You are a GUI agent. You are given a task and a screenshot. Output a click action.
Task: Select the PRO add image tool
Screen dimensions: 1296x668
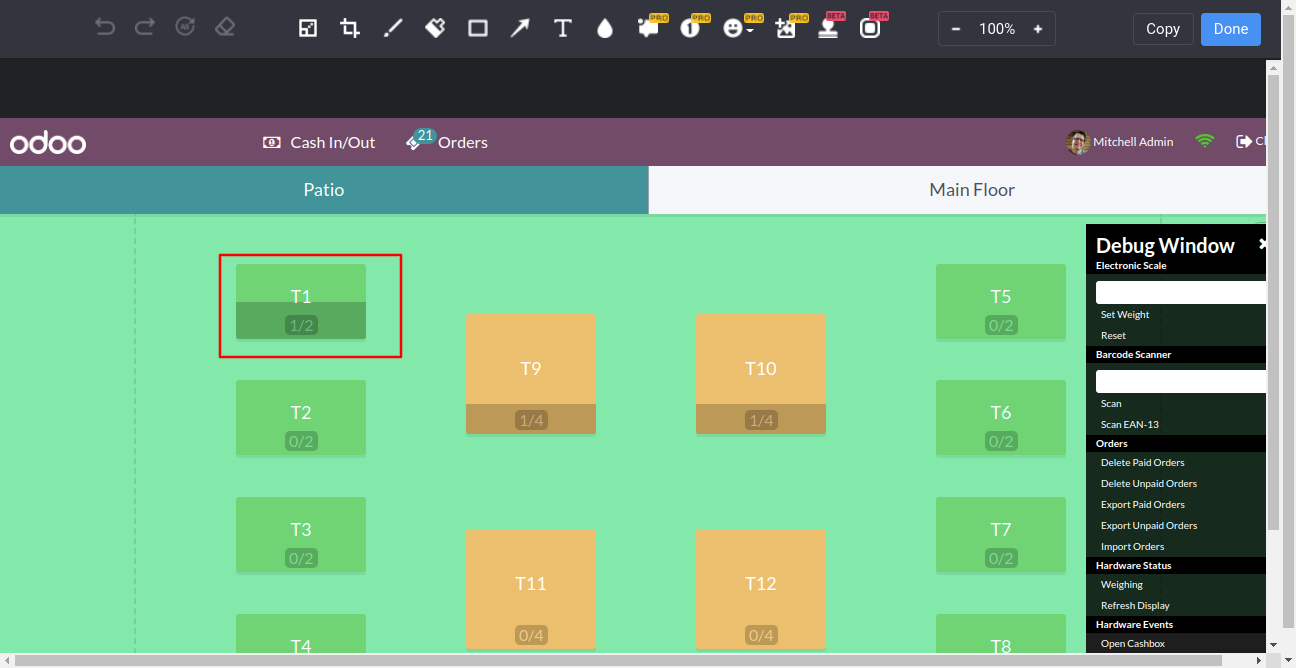[x=788, y=27]
